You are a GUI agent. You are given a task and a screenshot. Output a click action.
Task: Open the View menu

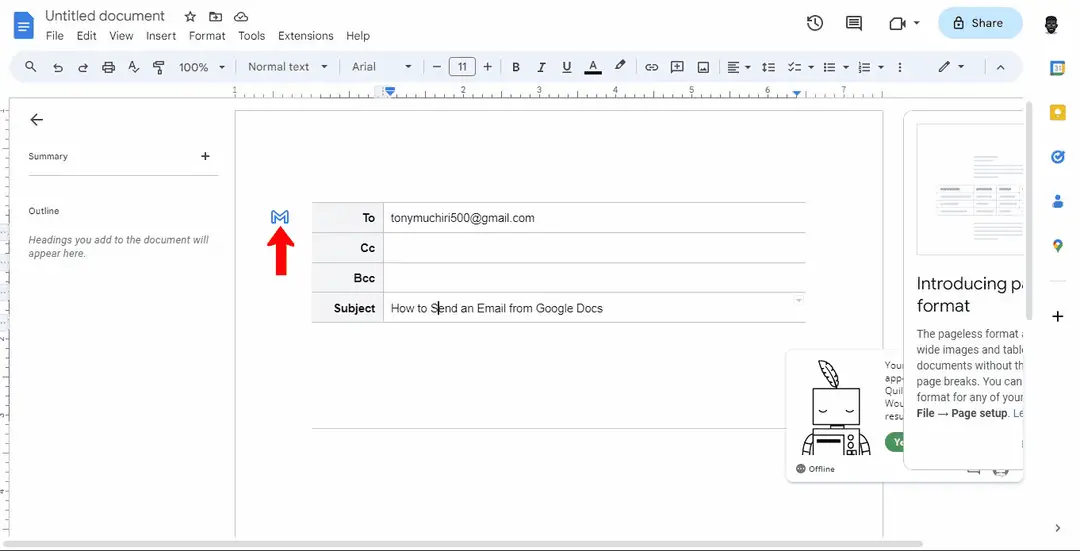coord(121,36)
